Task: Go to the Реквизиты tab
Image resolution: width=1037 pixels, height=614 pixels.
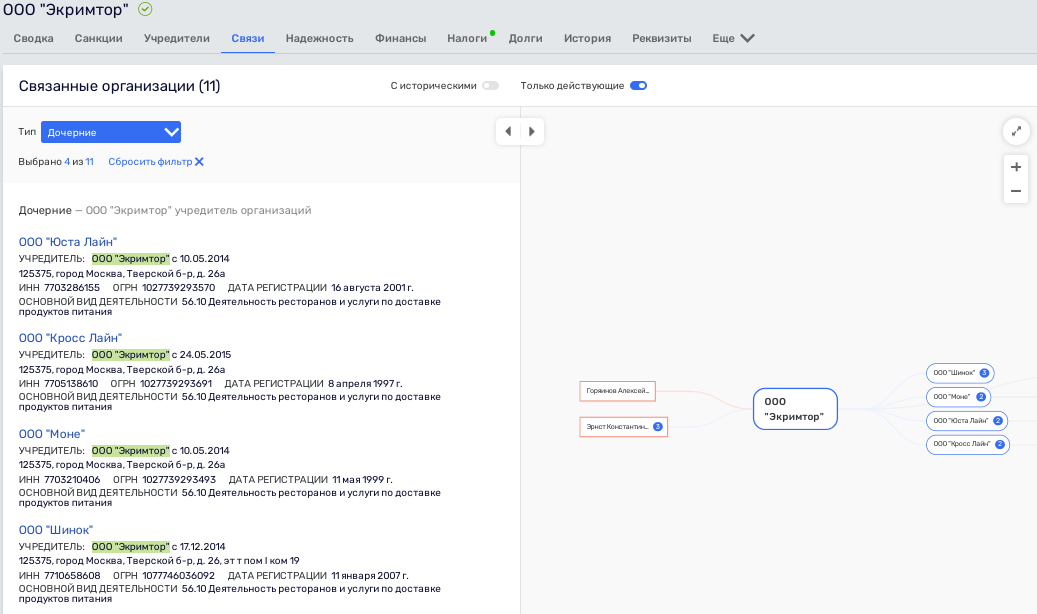Action: click(661, 38)
